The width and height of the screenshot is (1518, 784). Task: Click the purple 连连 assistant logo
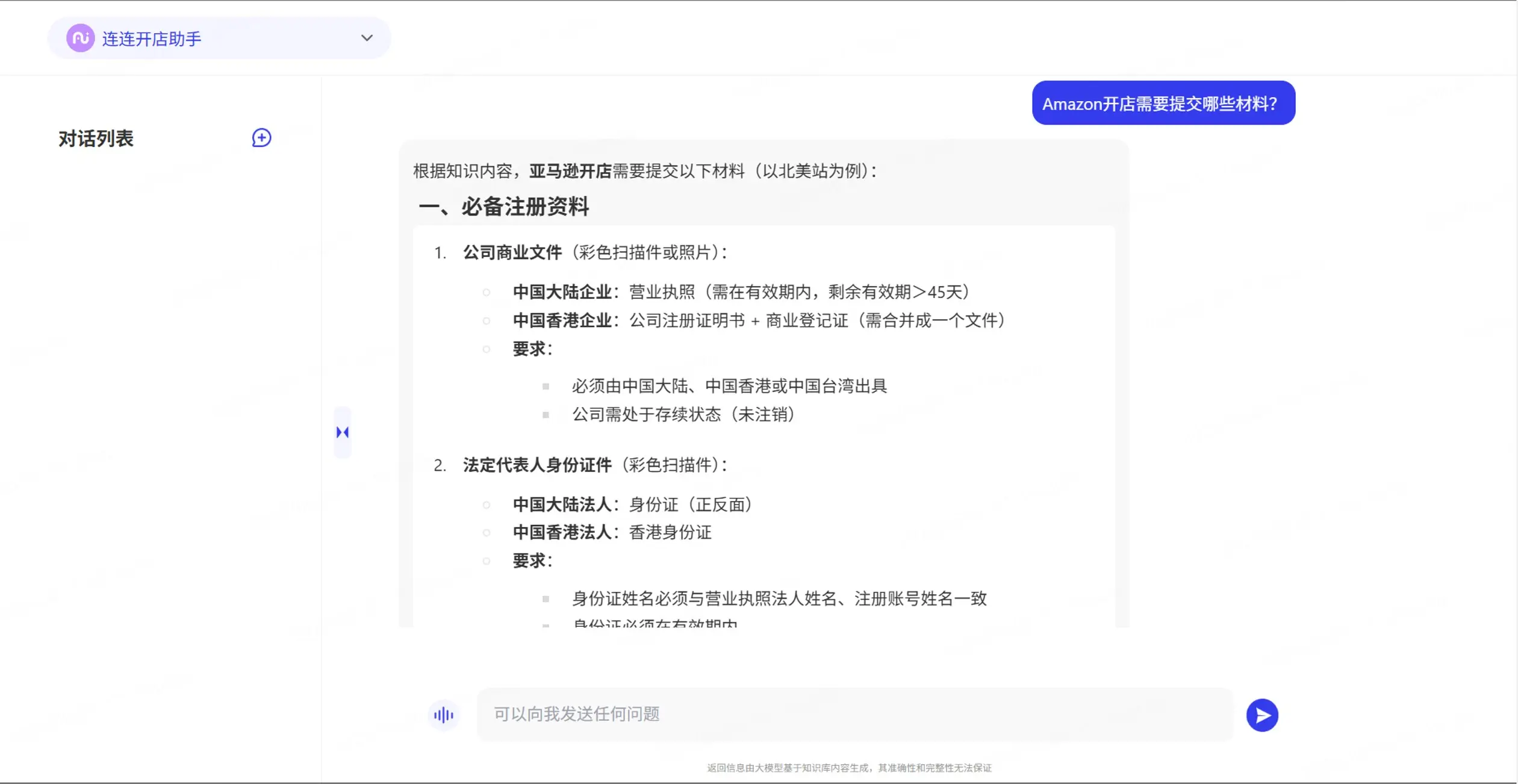tap(80, 39)
